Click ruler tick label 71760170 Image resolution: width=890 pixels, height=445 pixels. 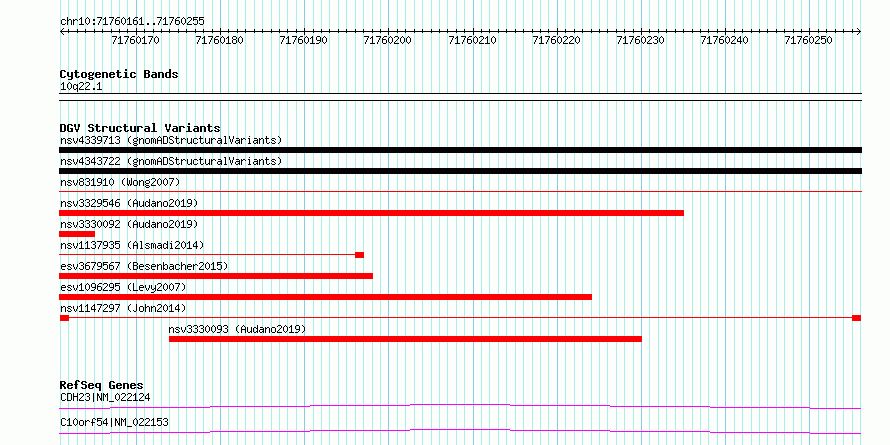[x=136, y=40]
